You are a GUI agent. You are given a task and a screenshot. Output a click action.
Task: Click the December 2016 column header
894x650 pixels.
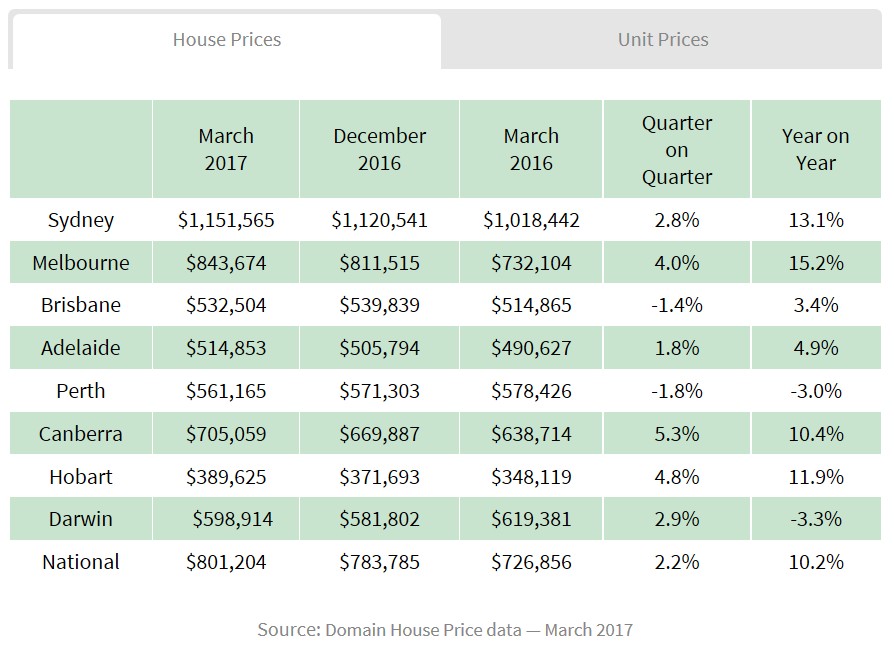click(380, 149)
